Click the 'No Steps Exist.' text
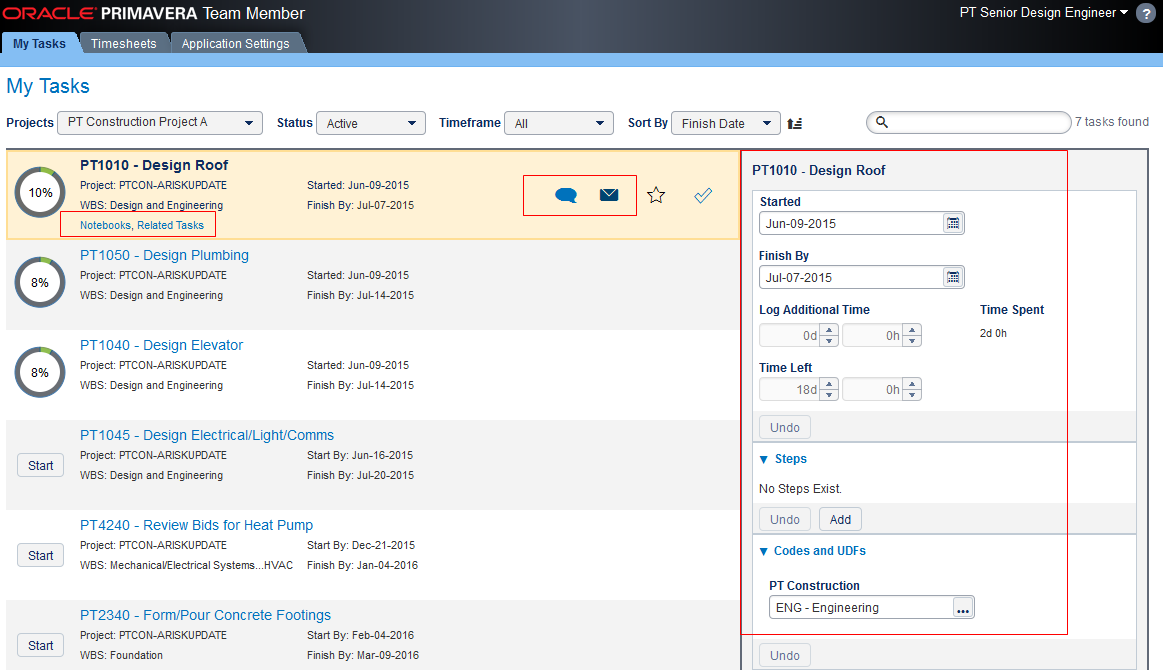Image resolution: width=1163 pixels, height=670 pixels. click(x=800, y=489)
